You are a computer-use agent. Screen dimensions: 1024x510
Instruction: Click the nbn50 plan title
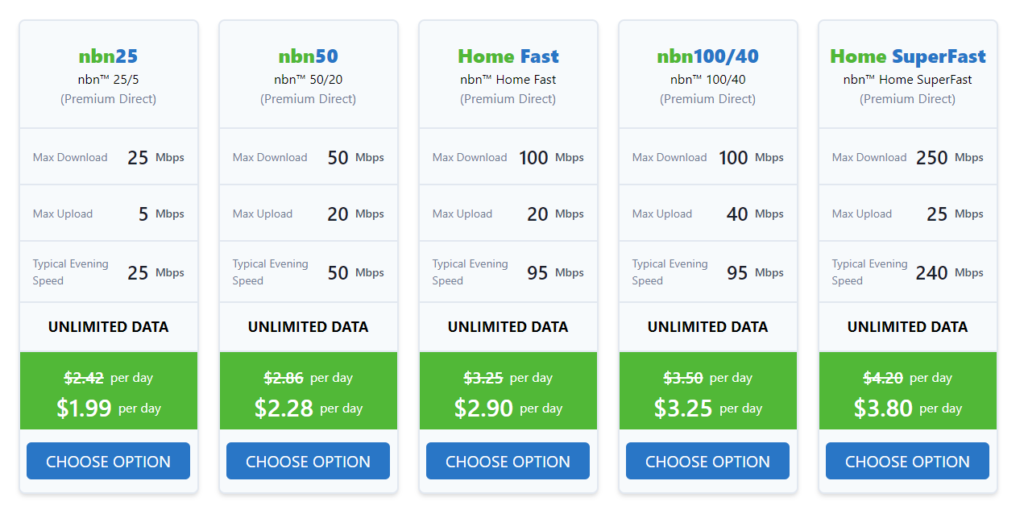click(308, 57)
